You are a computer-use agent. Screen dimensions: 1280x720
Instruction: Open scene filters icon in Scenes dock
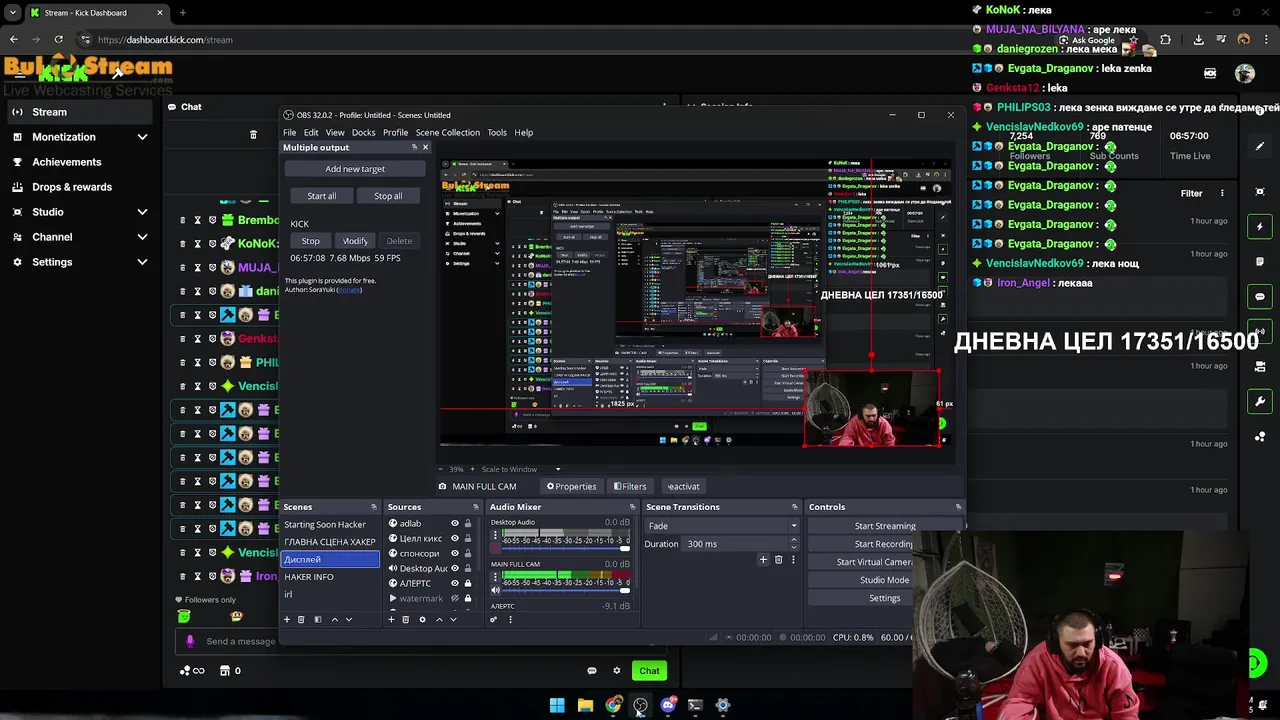318,620
